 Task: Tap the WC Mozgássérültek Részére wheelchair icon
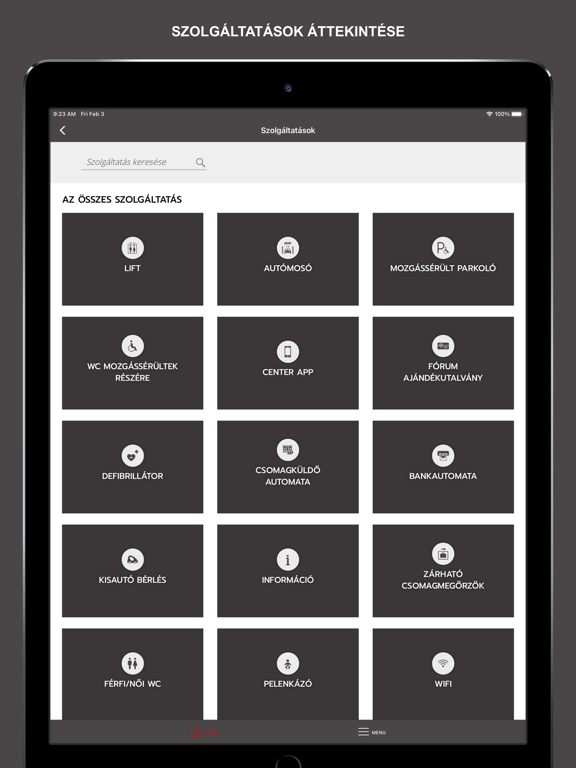132,346
